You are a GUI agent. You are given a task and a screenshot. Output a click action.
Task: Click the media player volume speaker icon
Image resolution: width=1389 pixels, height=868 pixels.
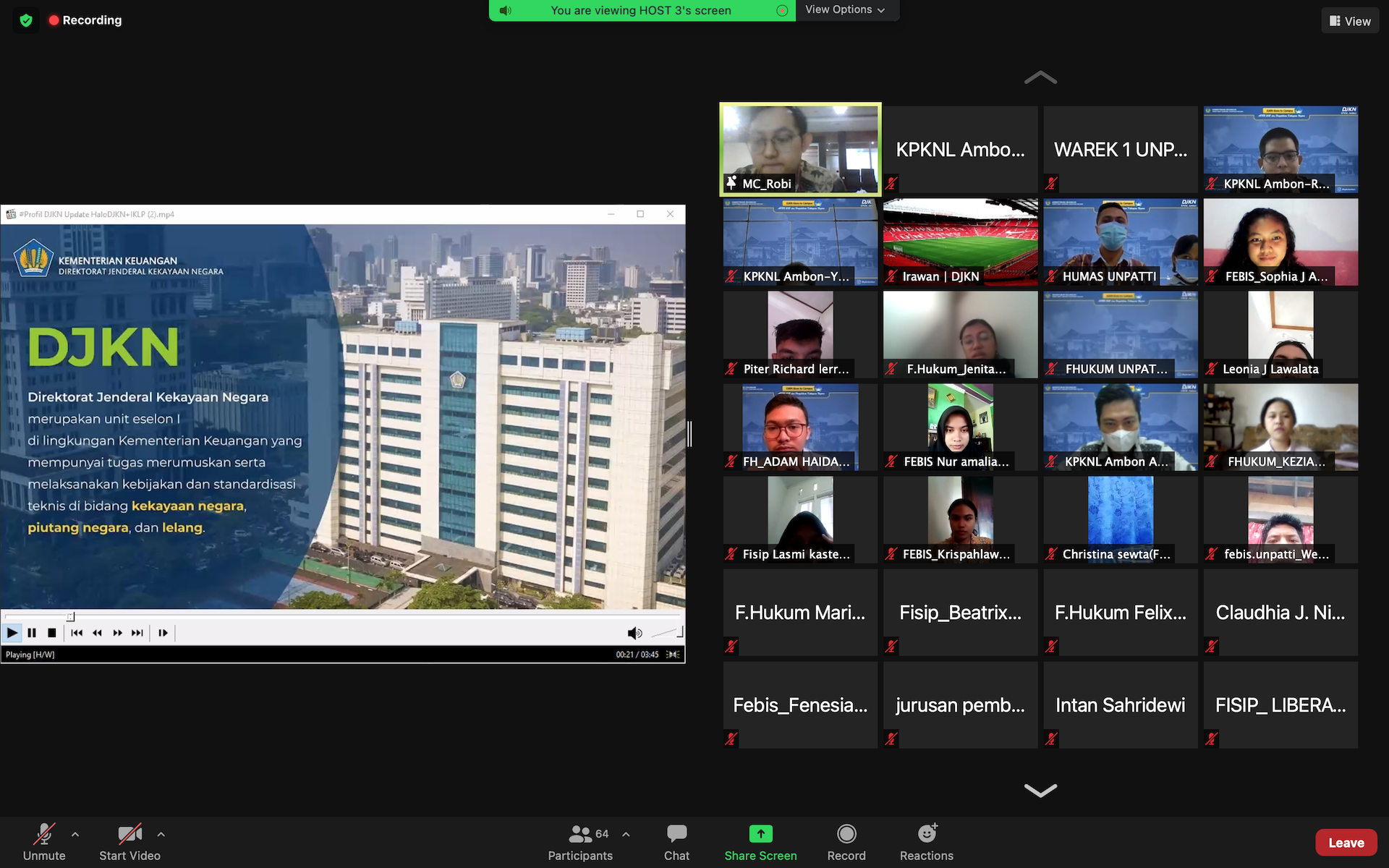(x=634, y=634)
